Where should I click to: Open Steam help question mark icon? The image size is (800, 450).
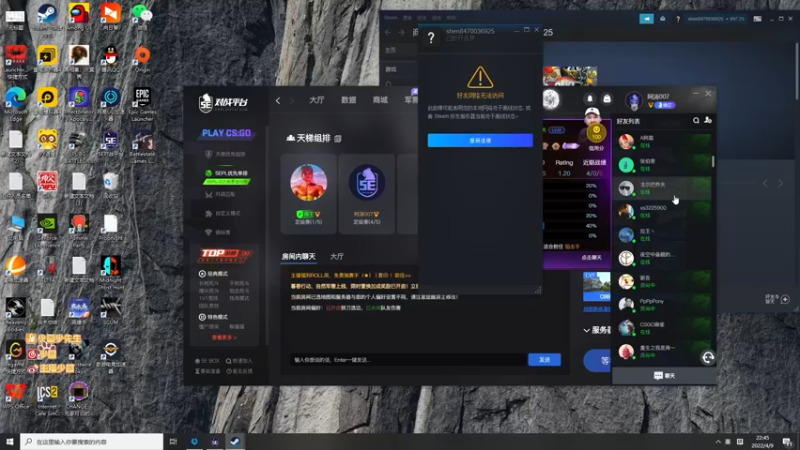click(x=678, y=19)
